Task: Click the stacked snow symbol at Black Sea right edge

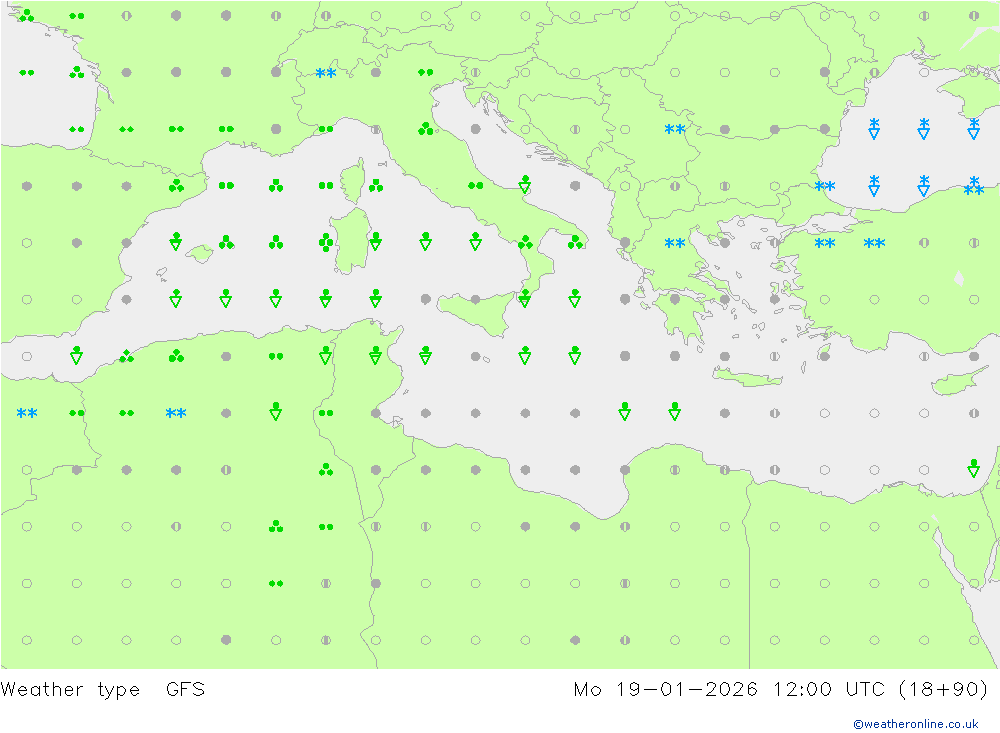Action: tap(973, 186)
